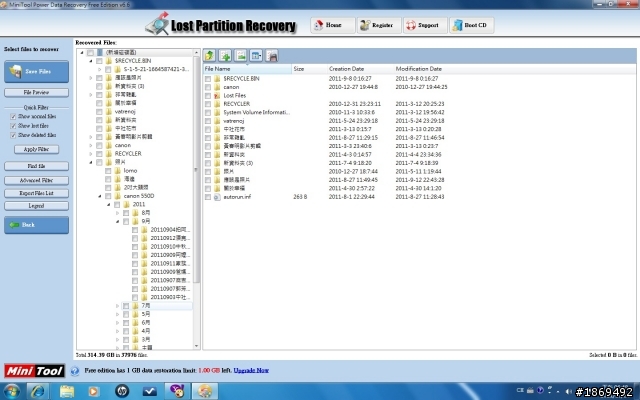The height and width of the screenshot is (400, 640).
Task: Open the media player taskbar icon
Action: tap(93, 391)
